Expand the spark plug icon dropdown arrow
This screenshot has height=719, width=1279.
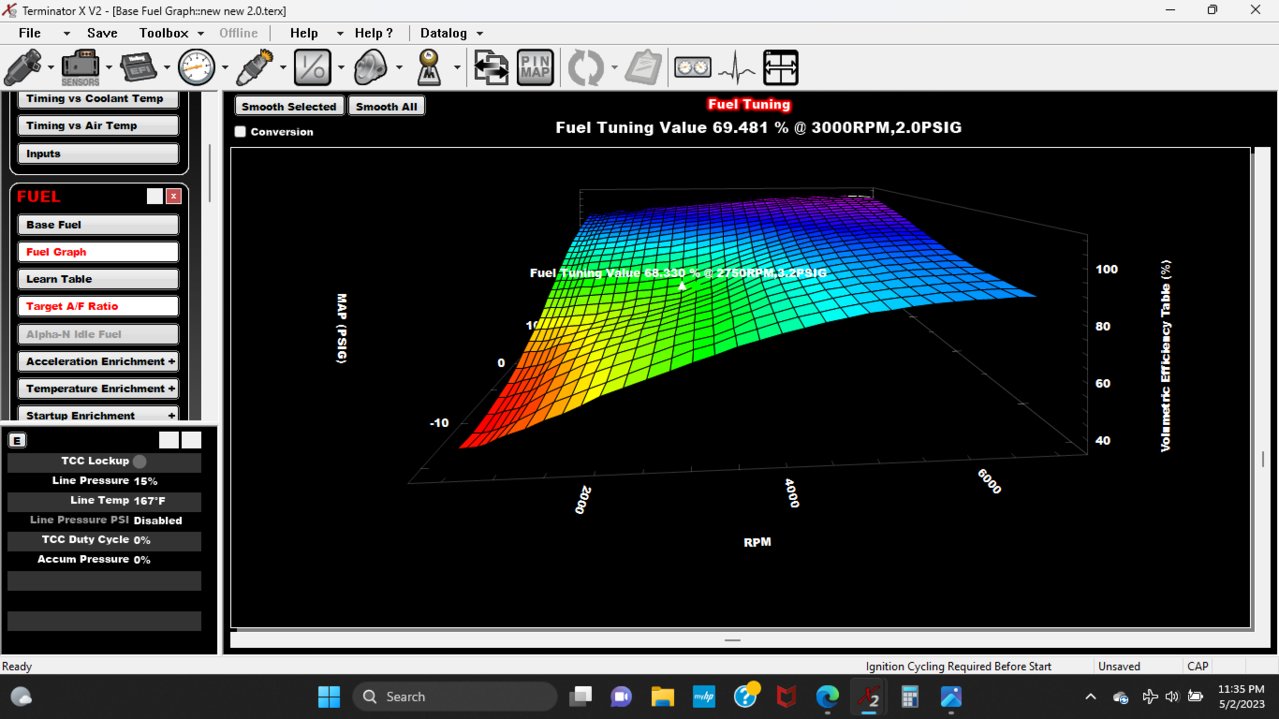pyautogui.click(x=283, y=68)
